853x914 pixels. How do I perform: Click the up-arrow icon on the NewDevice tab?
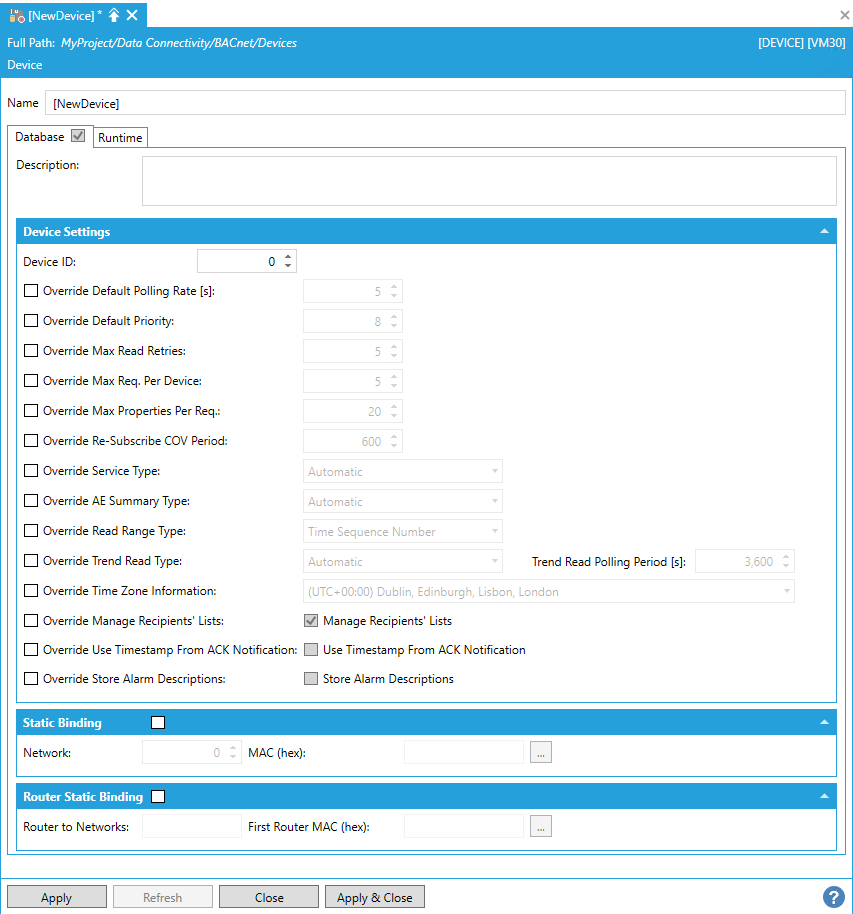pos(114,15)
